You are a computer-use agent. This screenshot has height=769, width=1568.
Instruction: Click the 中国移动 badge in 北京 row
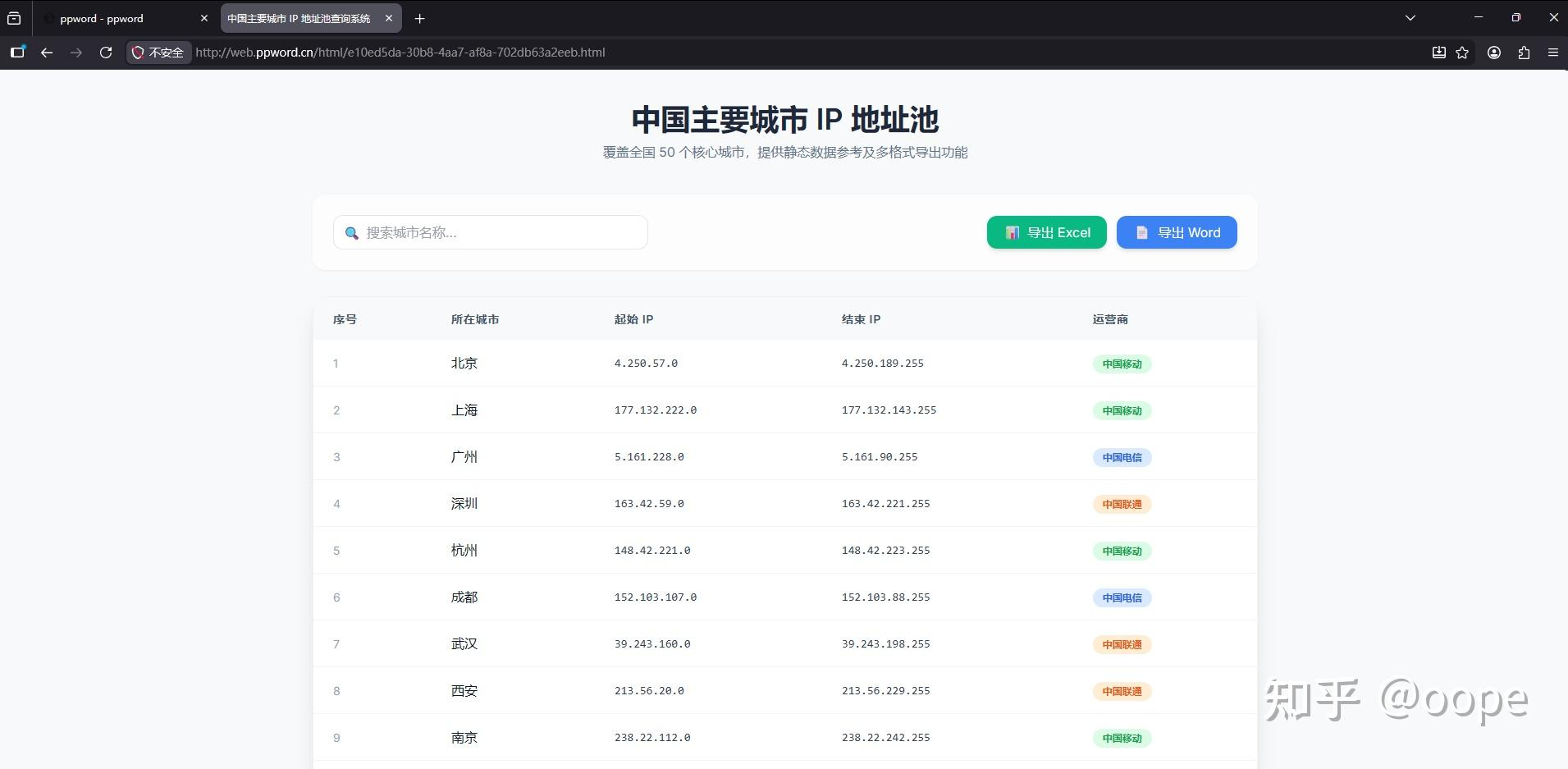(1122, 364)
